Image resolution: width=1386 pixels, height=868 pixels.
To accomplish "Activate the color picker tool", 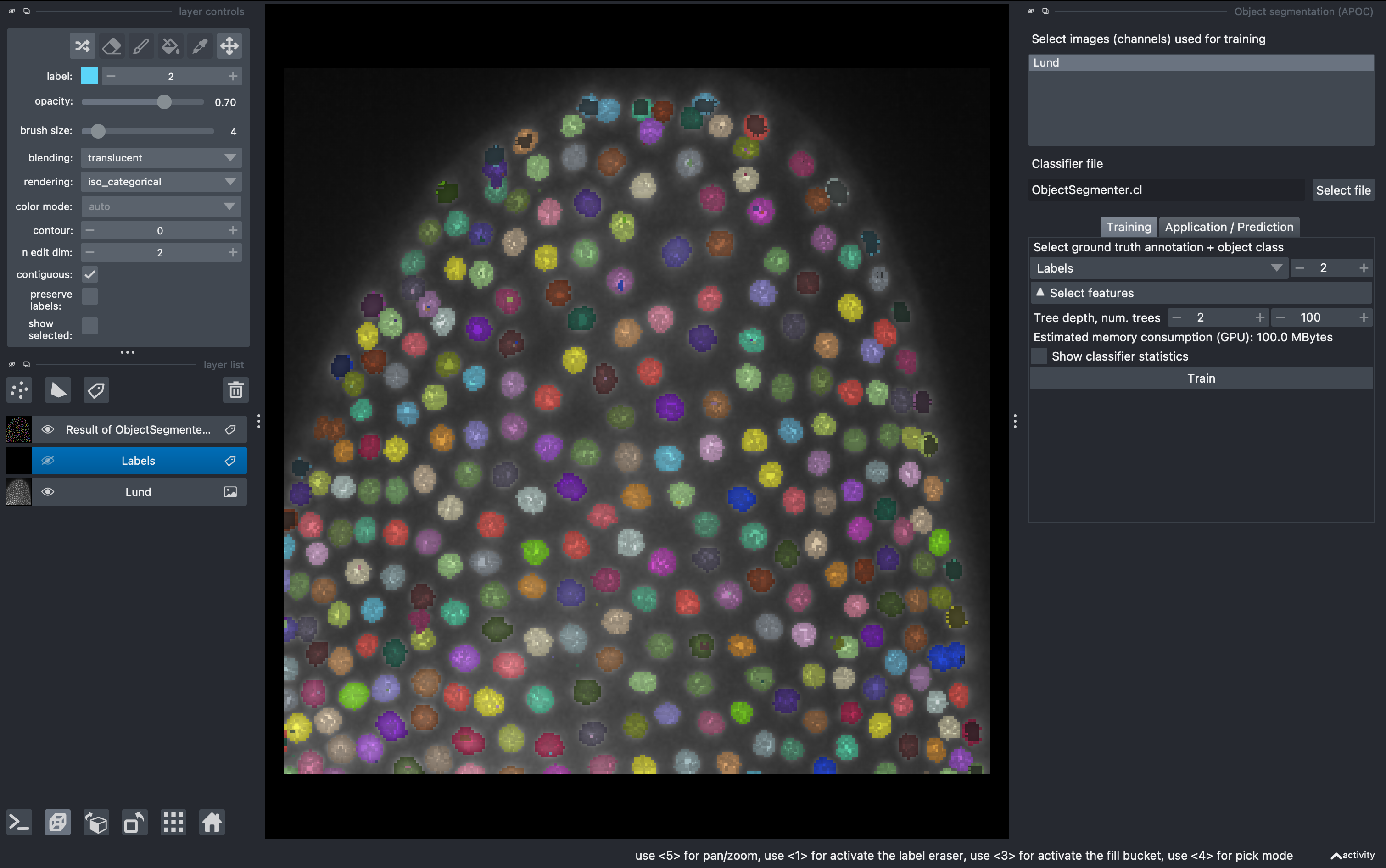I will click(x=200, y=46).
